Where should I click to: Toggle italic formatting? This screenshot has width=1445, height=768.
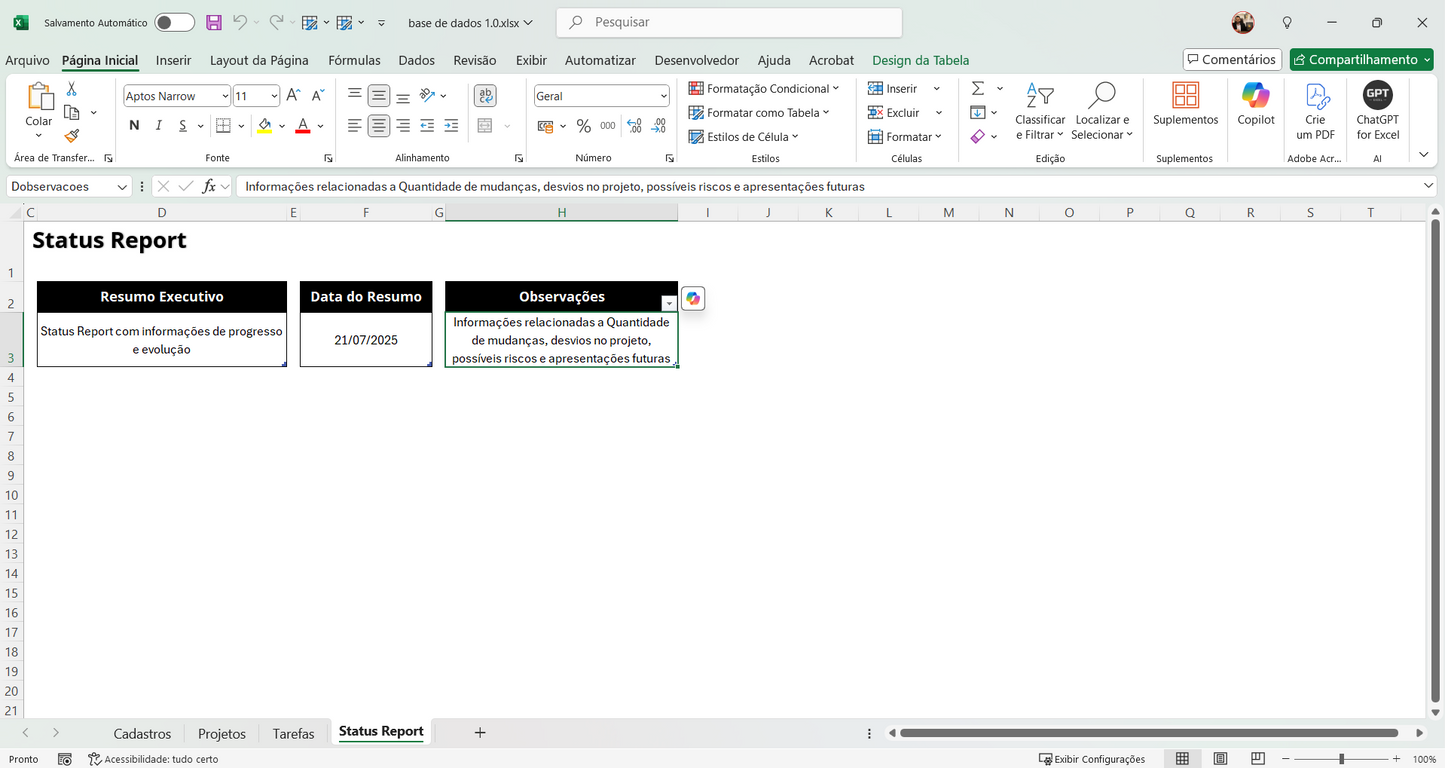point(160,125)
